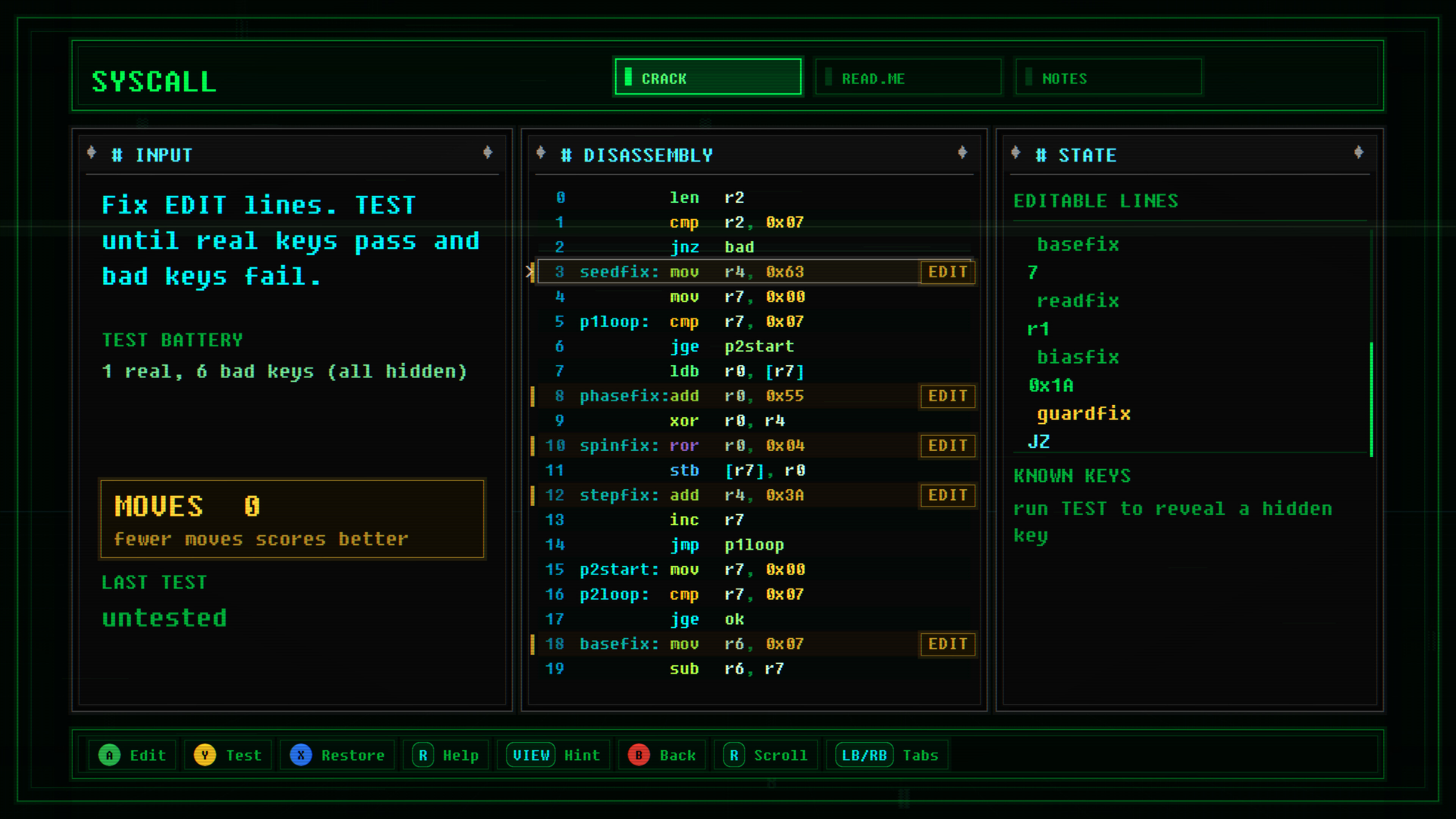The width and height of the screenshot is (1456, 819).
Task: Click the diamond icon left of INPUT header
Action: 91,152
